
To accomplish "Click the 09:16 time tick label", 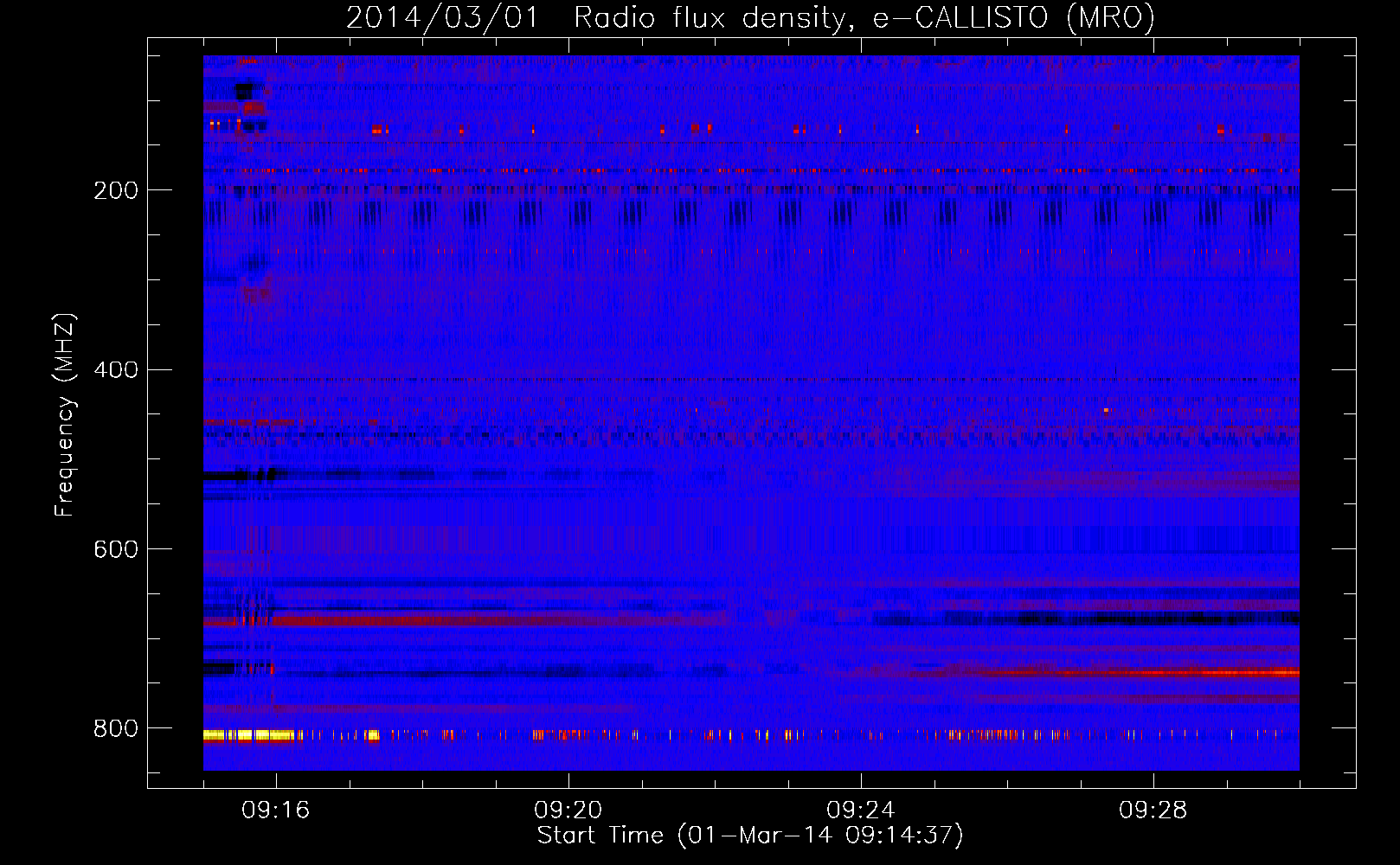I will click(x=276, y=811).
